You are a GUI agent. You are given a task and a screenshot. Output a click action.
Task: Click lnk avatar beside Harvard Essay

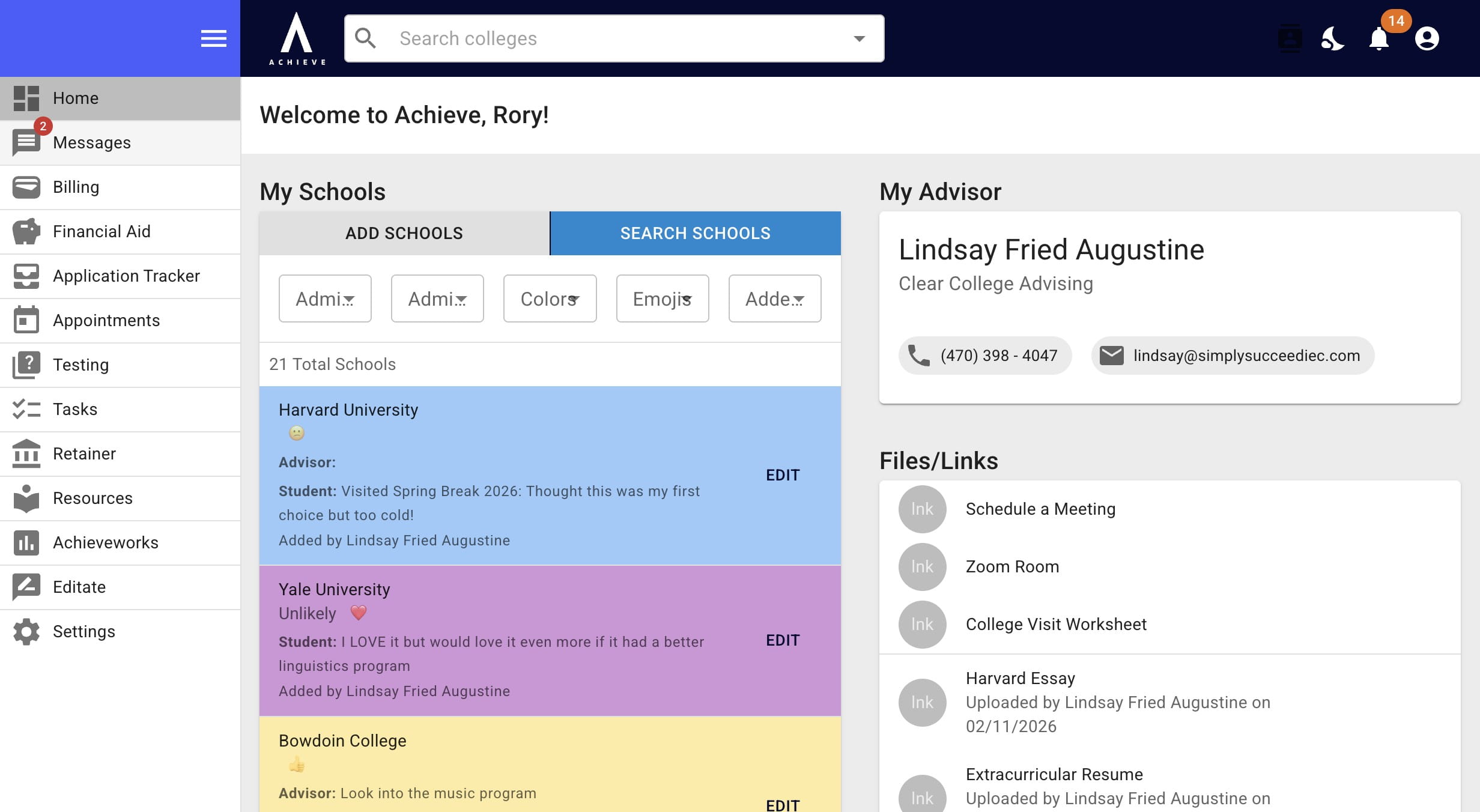(922, 703)
